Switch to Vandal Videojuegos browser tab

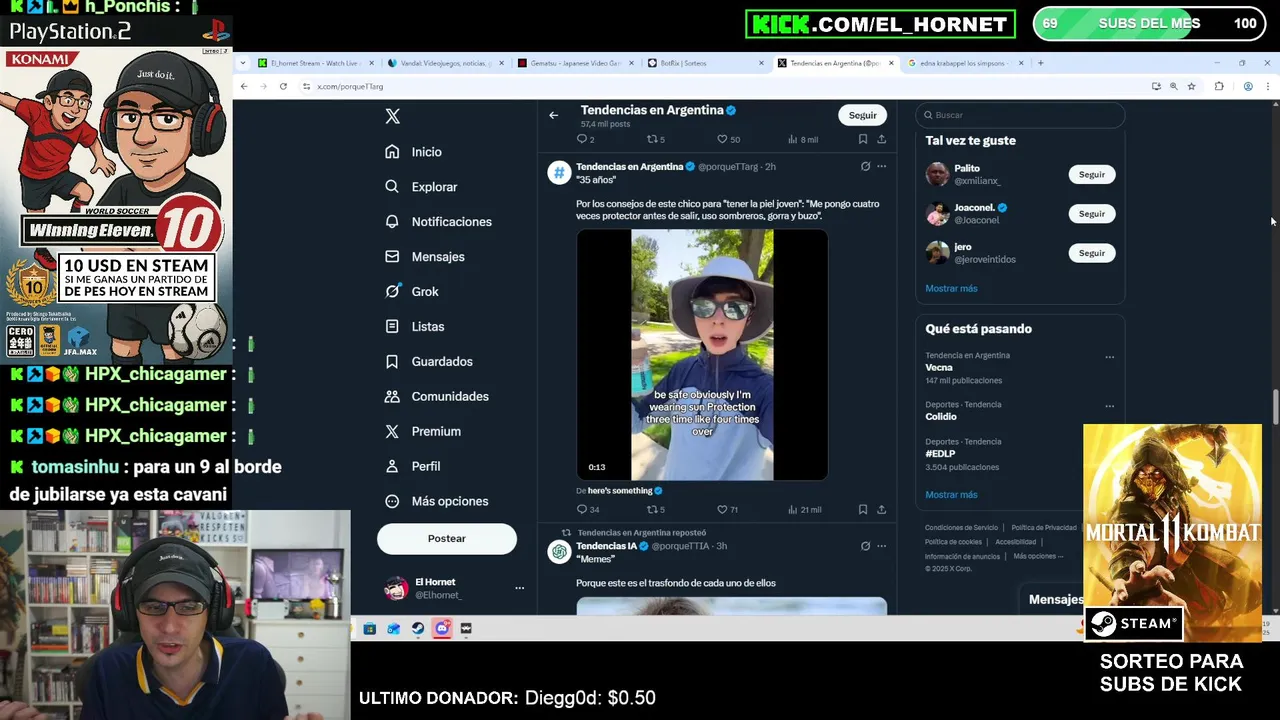pyautogui.click(x=445, y=63)
